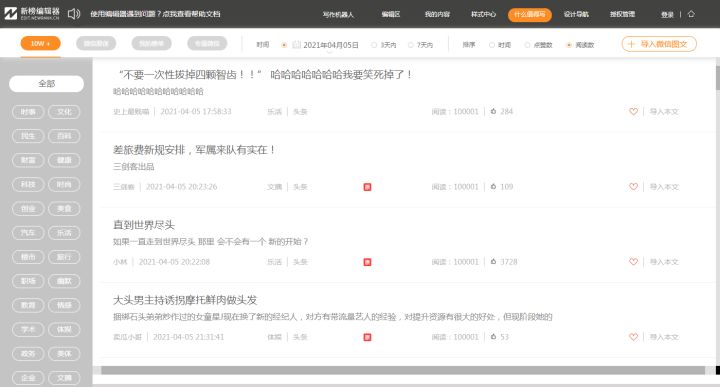Click thumbs-up icon next to 109

(494, 186)
